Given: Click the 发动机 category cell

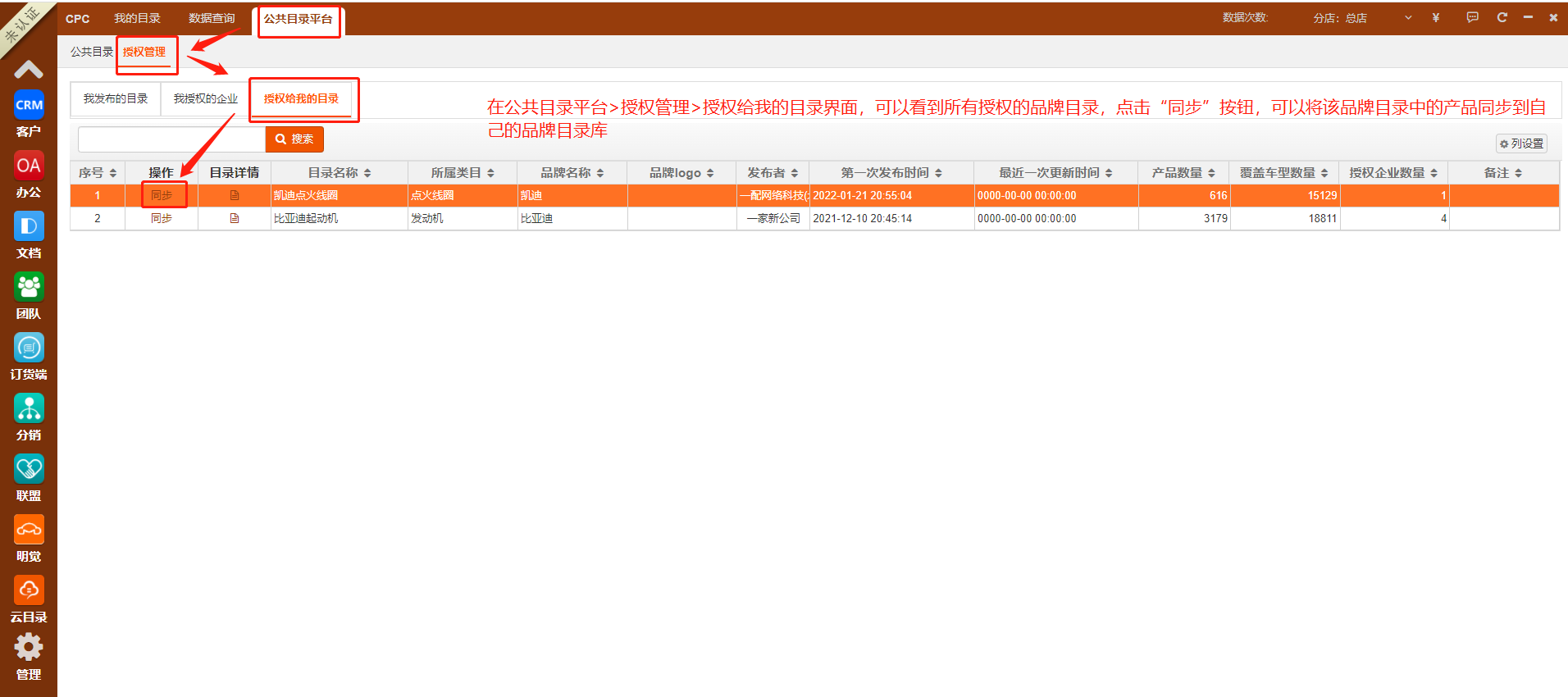Looking at the screenshot, I should (x=463, y=218).
